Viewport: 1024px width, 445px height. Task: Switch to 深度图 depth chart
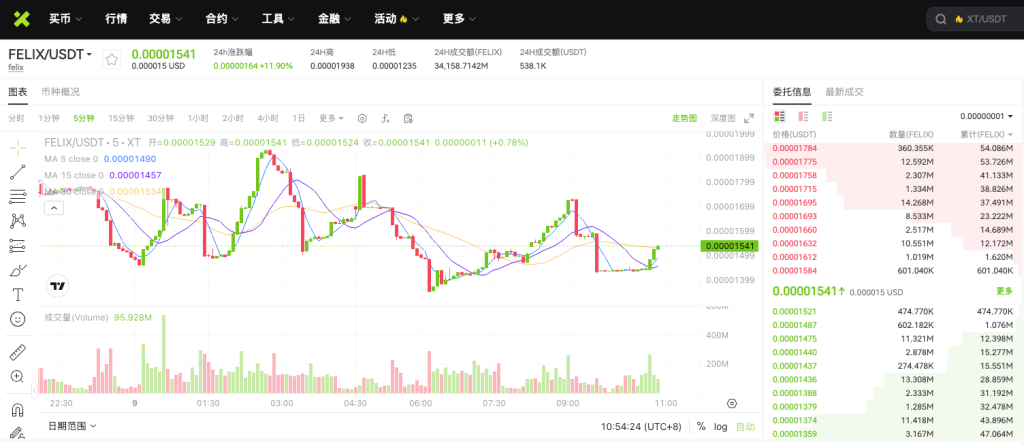pyautogui.click(x=723, y=118)
